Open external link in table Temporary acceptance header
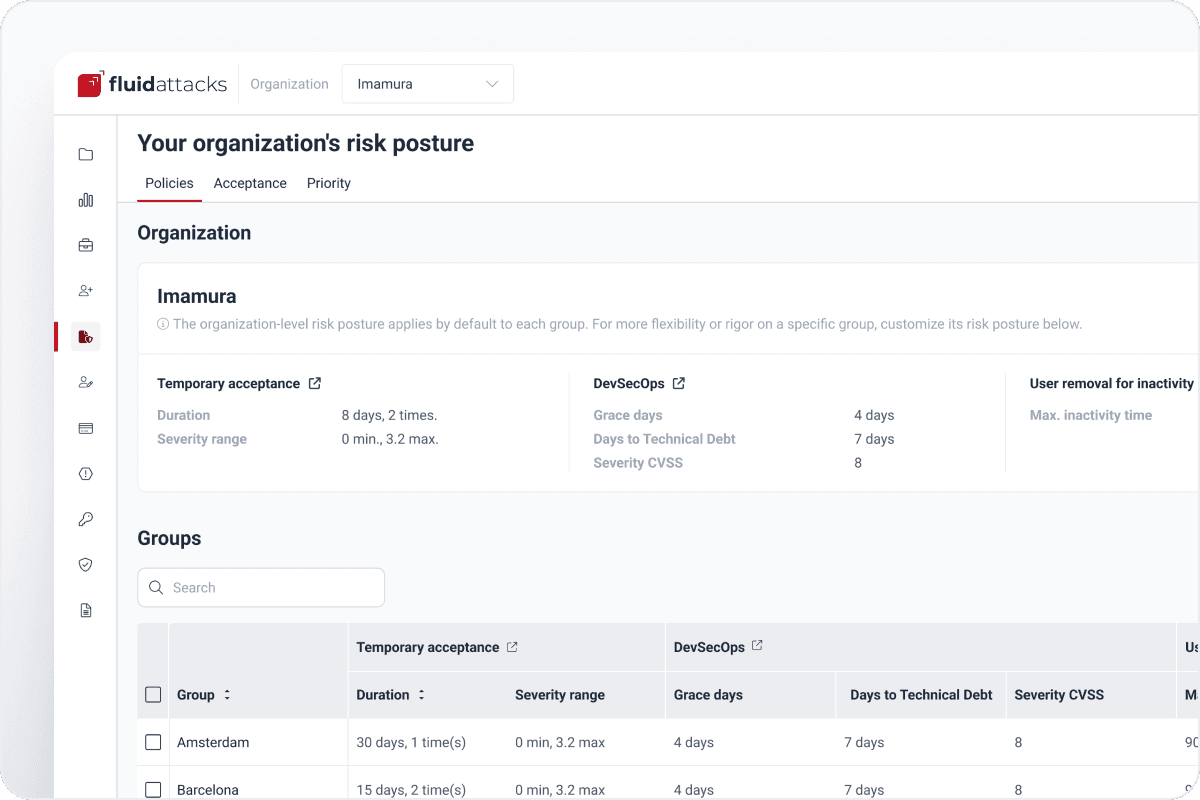Viewport: 1200px width, 800px height. [x=512, y=647]
